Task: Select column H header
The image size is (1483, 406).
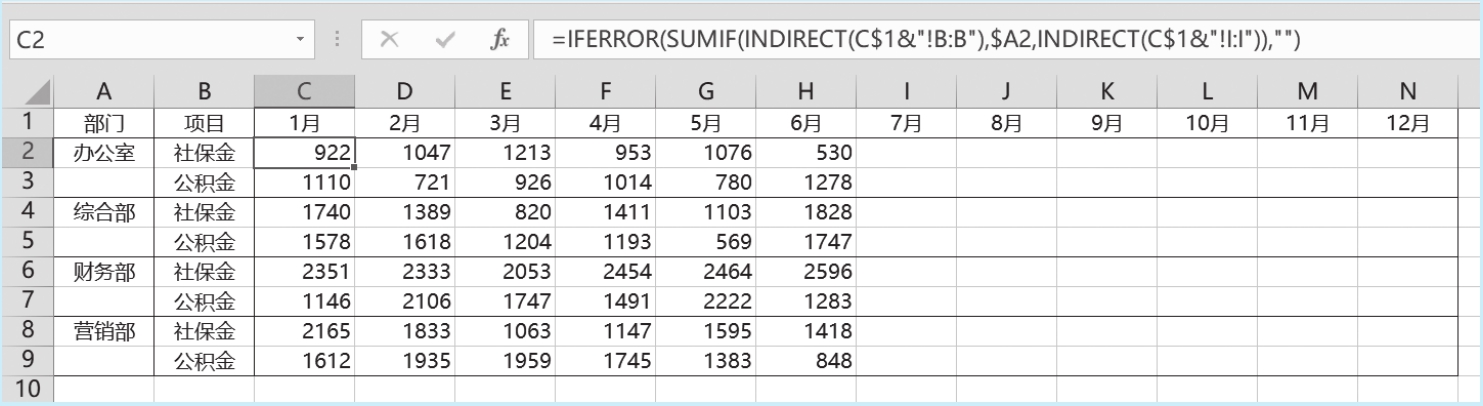Action: pyautogui.click(x=806, y=92)
